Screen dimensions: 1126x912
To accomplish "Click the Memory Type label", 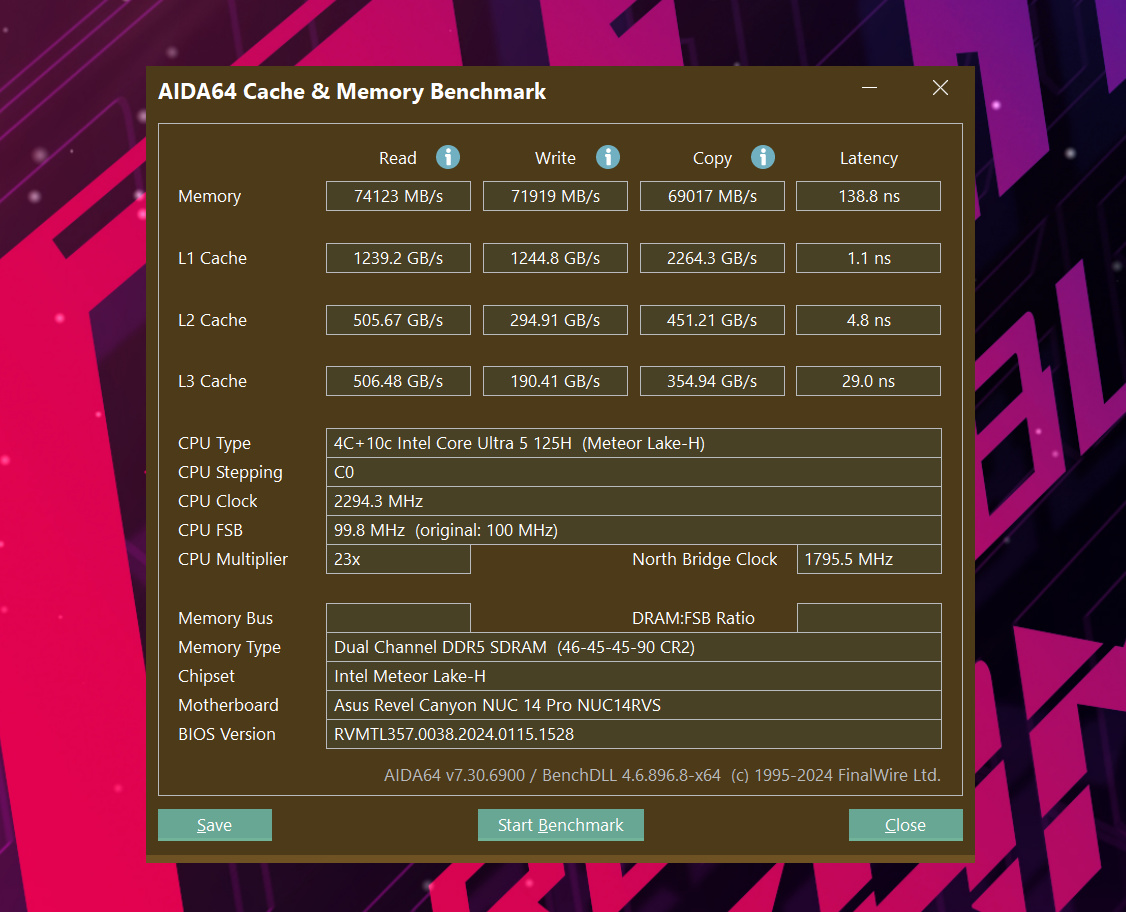I will click(x=229, y=648).
